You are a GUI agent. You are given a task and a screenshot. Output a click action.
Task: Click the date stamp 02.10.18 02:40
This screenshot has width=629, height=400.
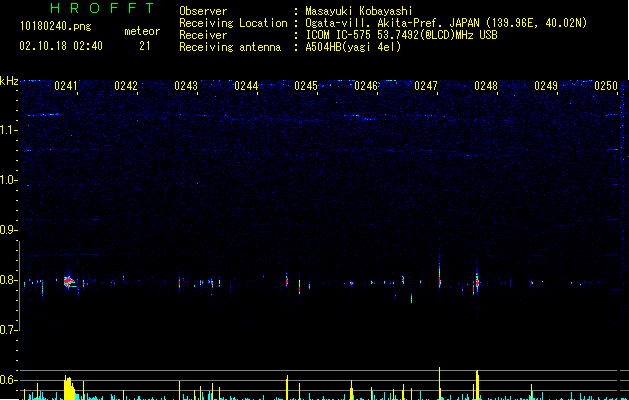point(61,46)
